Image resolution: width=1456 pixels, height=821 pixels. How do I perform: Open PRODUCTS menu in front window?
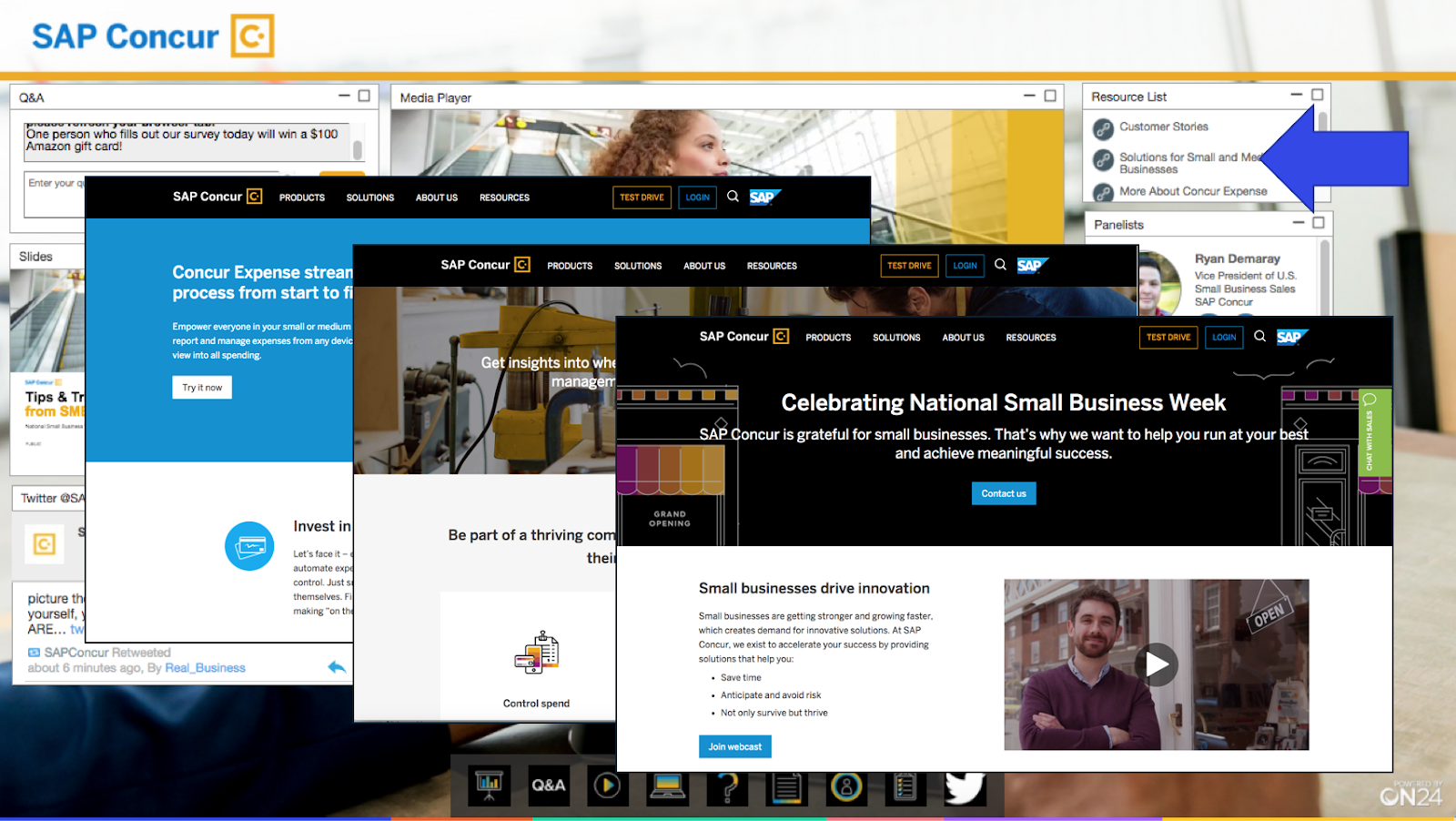click(x=828, y=338)
